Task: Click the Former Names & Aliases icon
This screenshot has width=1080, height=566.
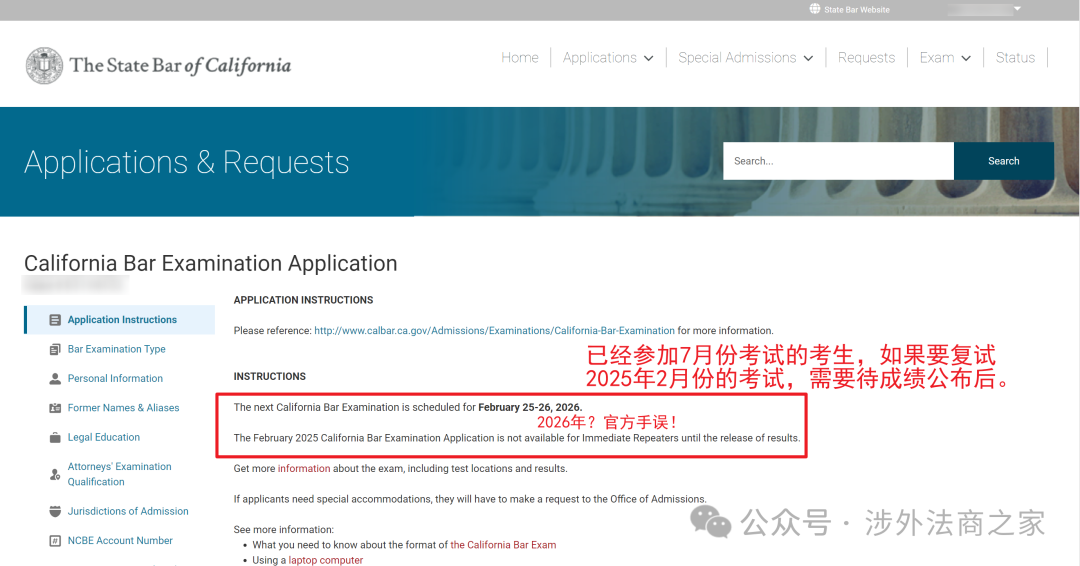Action: 55,408
